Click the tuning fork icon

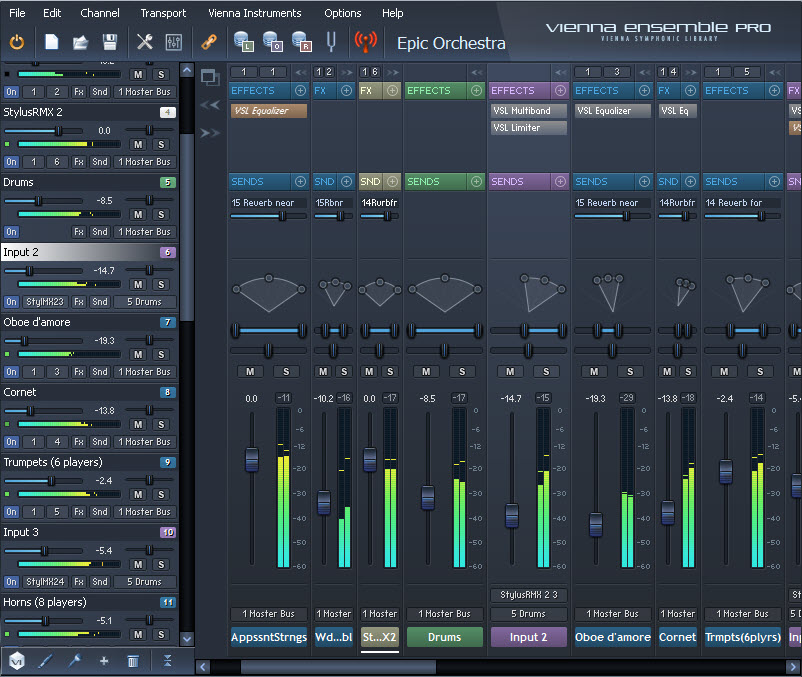[331, 42]
